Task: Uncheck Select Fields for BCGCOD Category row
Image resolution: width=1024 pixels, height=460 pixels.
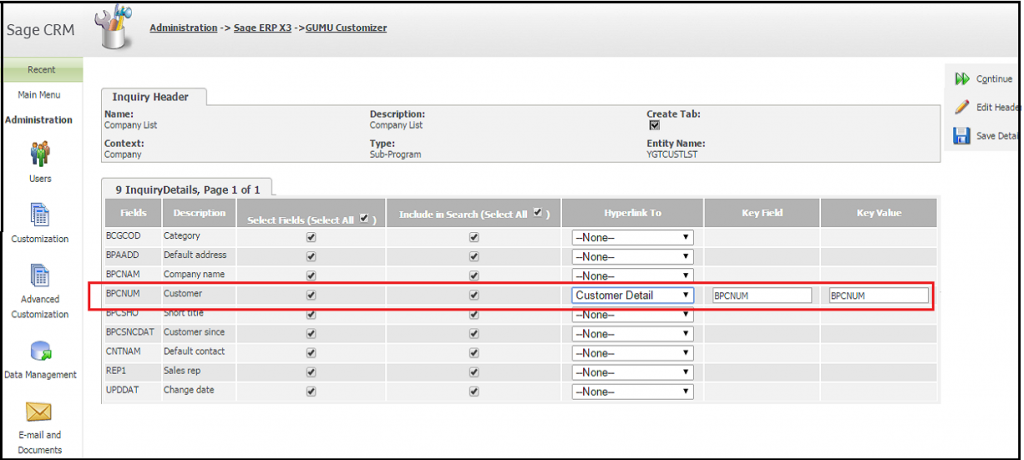Action: [311, 238]
